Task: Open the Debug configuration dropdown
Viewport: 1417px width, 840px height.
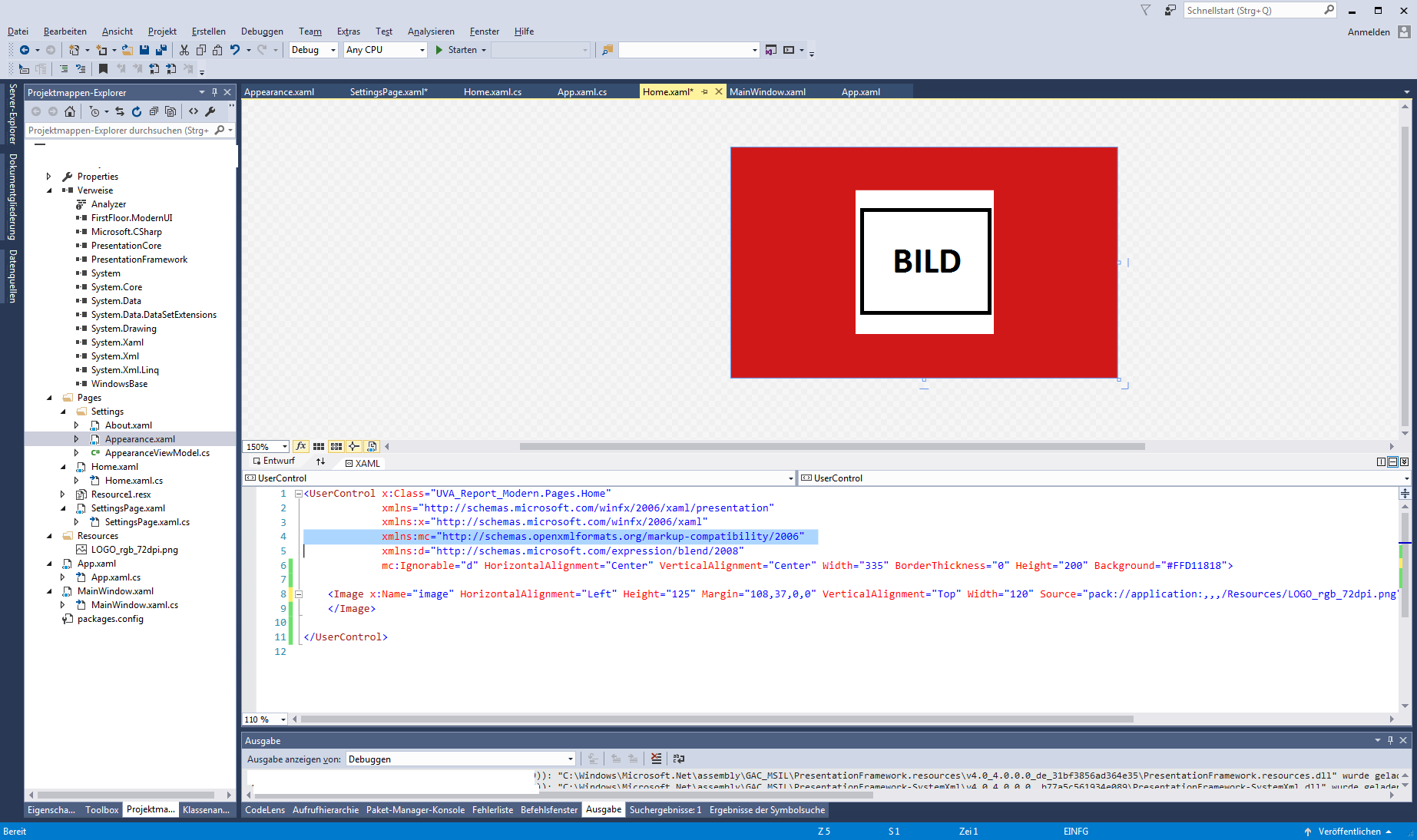Action: (x=333, y=50)
